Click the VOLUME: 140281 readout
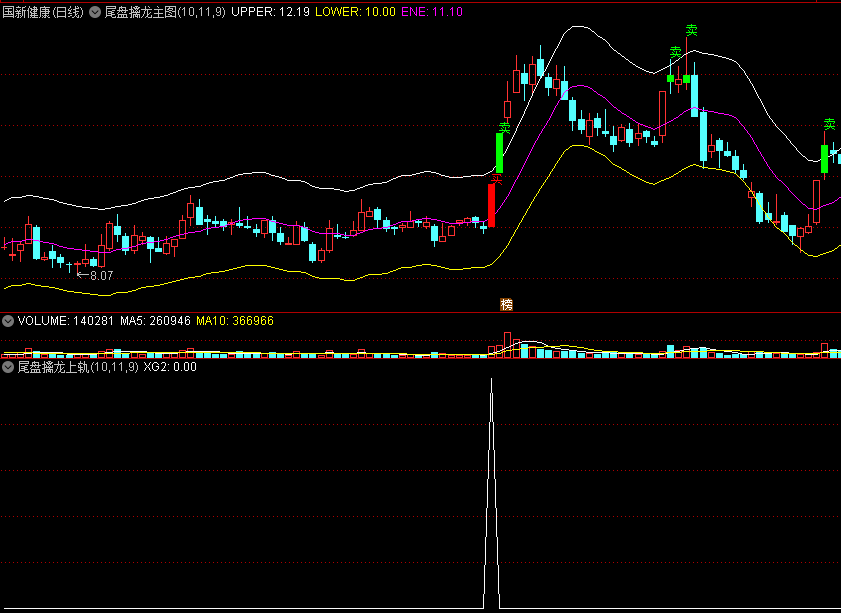Viewport: 841px width, 613px height. 66,321
